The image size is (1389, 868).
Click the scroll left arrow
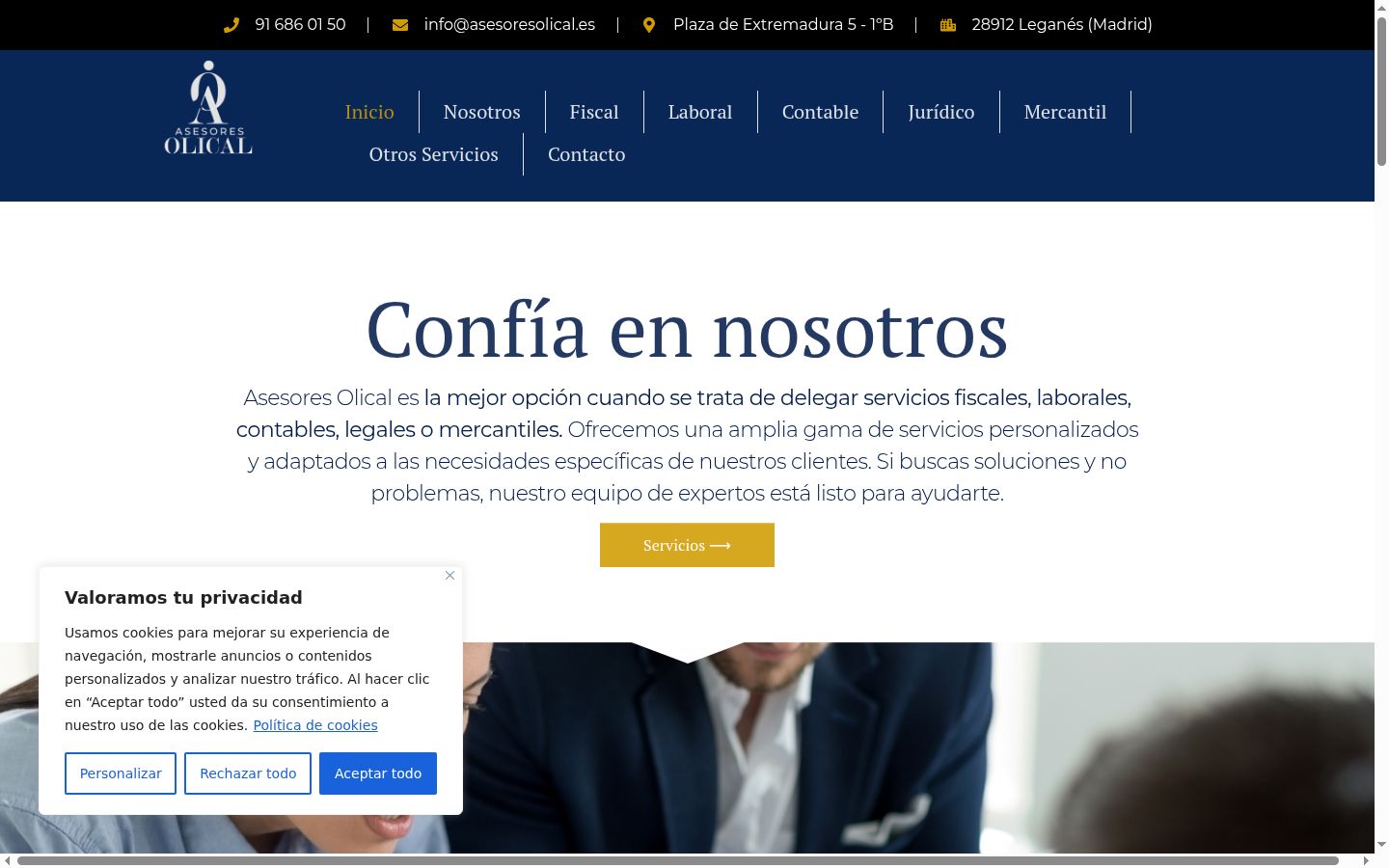point(8,860)
